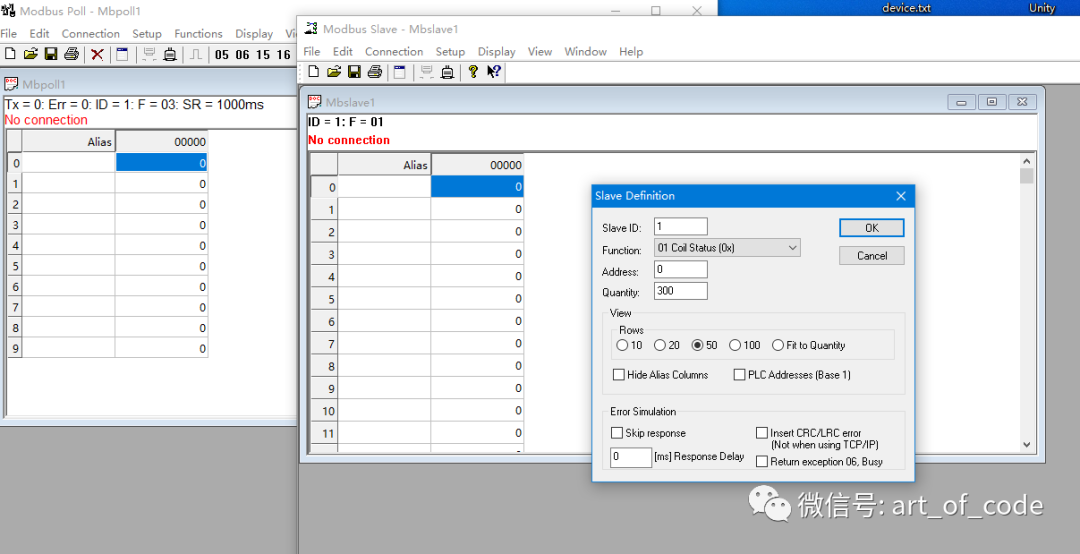The height and width of the screenshot is (554, 1080).
Task: Click the Print icon in Modbus Slave toolbar
Action: click(x=374, y=72)
